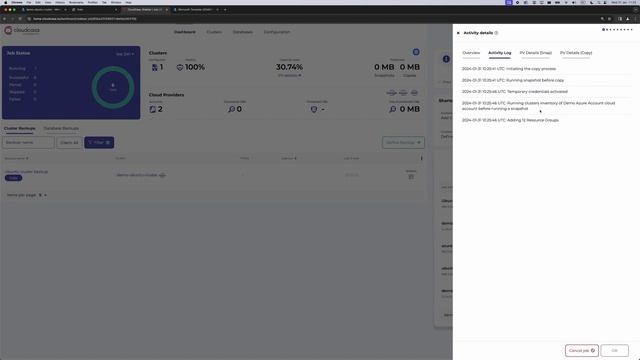Image resolution: width=640 pixels, height=360 pixels.
Task: Open the Clusters nav item
Action: click(214, 32)
